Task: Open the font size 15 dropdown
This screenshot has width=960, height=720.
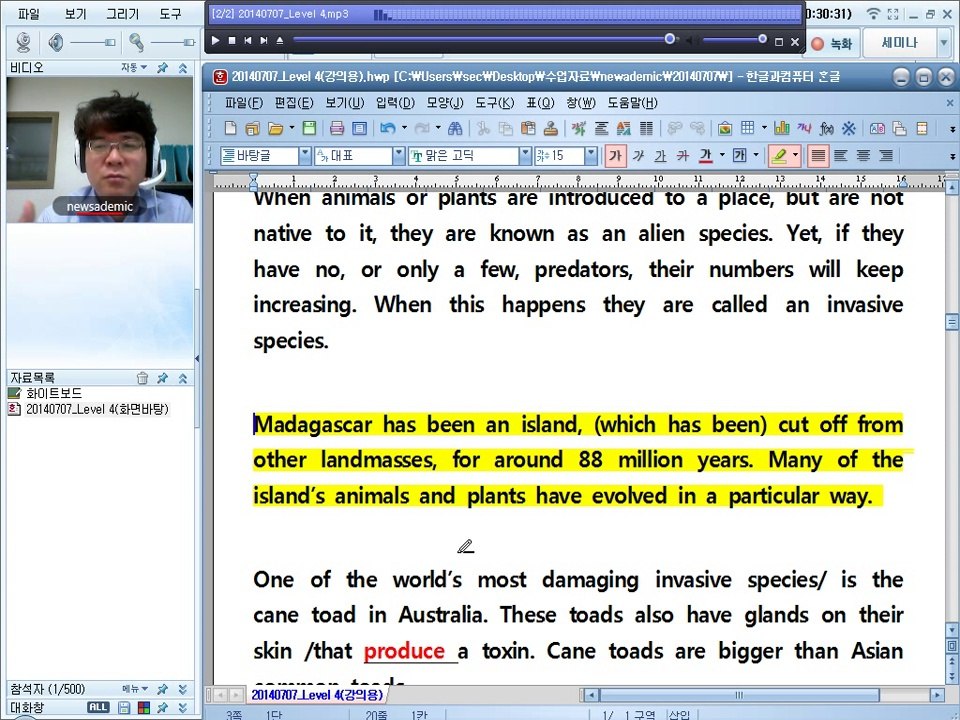Action: click(591, 156)
